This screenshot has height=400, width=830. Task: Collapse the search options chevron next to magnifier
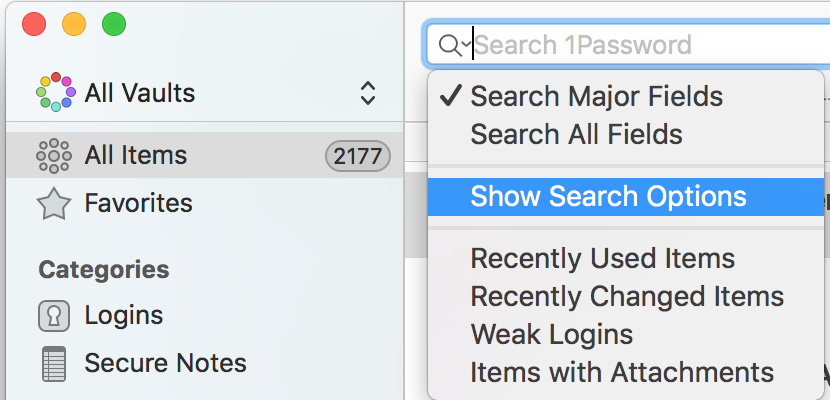[466, 44]
